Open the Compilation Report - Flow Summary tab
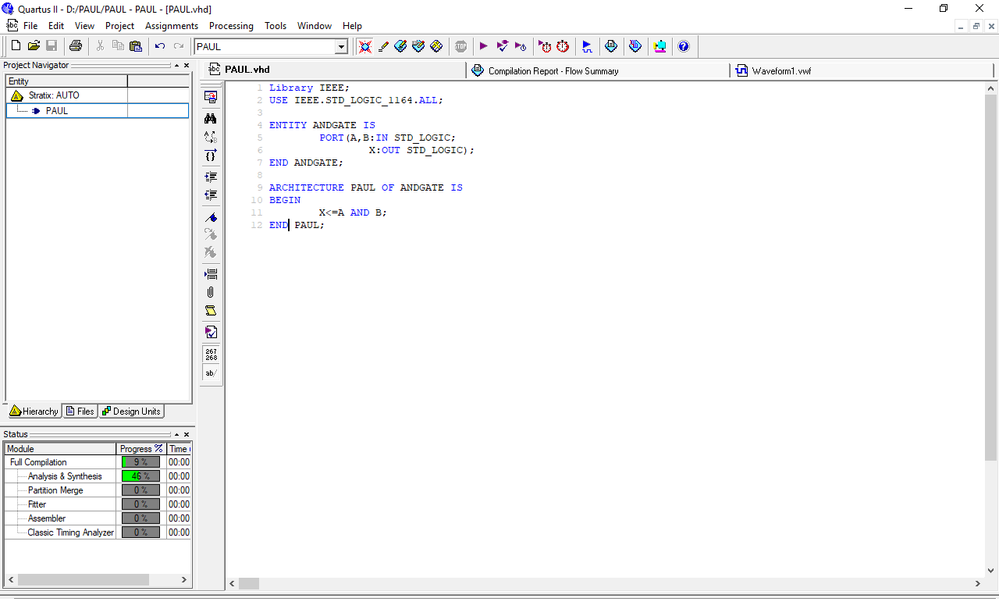This screenshot has width=999, height=599. pos(552,71)
